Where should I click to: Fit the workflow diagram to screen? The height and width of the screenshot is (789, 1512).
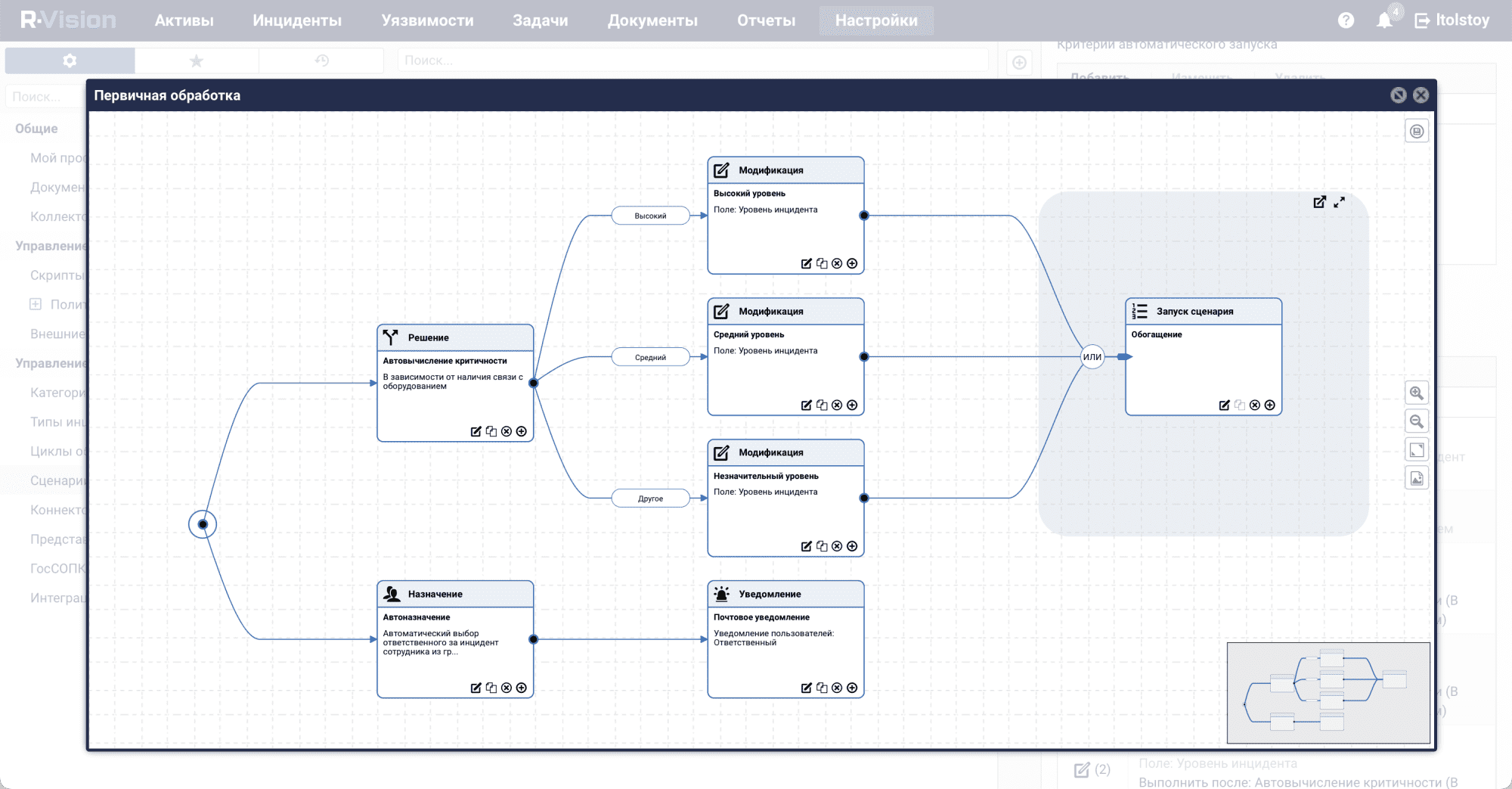point(1417,450)
